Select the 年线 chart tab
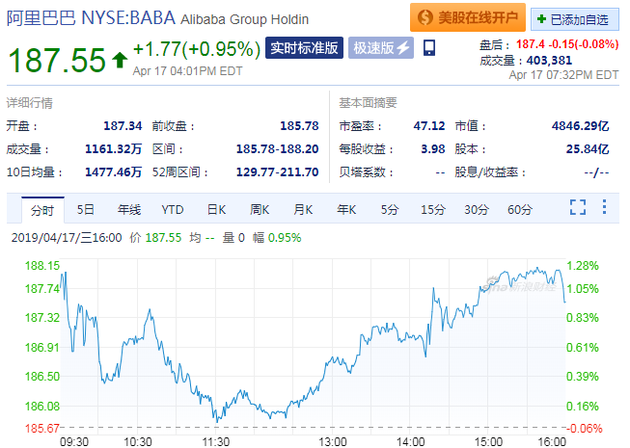Image resolution: width=630 pixels, height=448 pixels. [129, 209]
